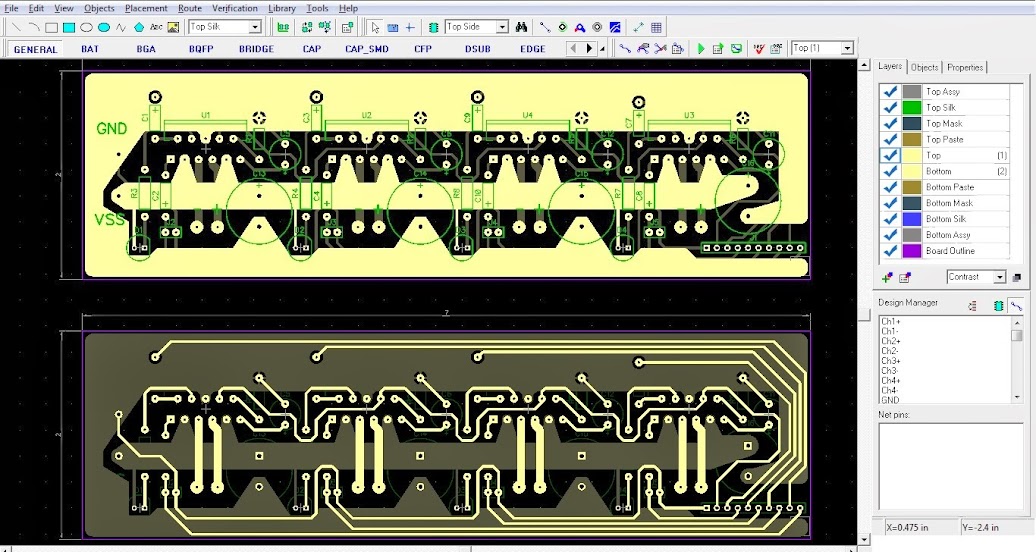Image resolution: width=1036 pixels, height=552 pixels.
Task: Select the filled rectangle drawing tool
Action: point(69,27)
